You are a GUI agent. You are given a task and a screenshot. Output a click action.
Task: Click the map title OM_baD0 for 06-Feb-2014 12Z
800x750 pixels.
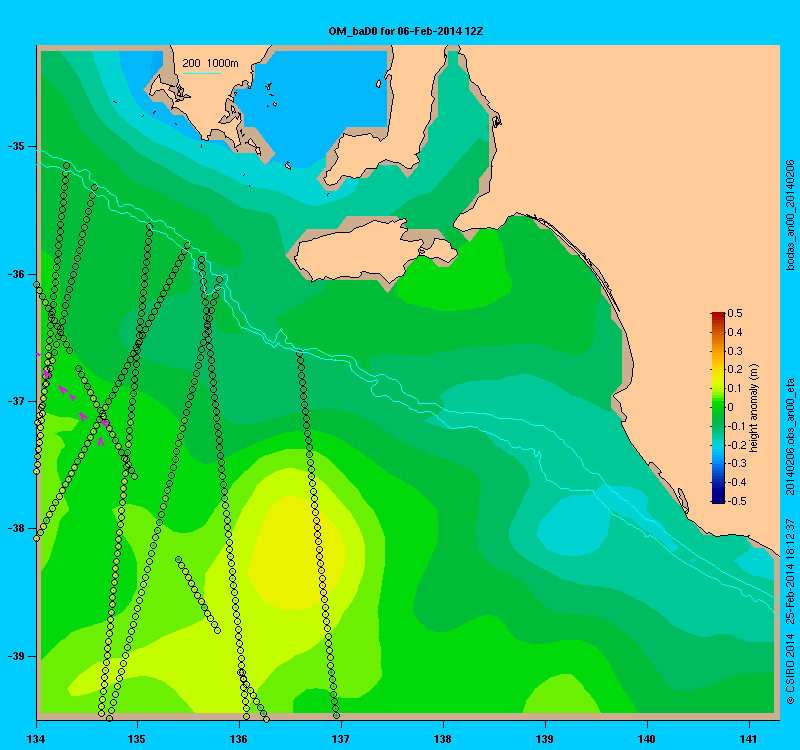pos(406,32)
